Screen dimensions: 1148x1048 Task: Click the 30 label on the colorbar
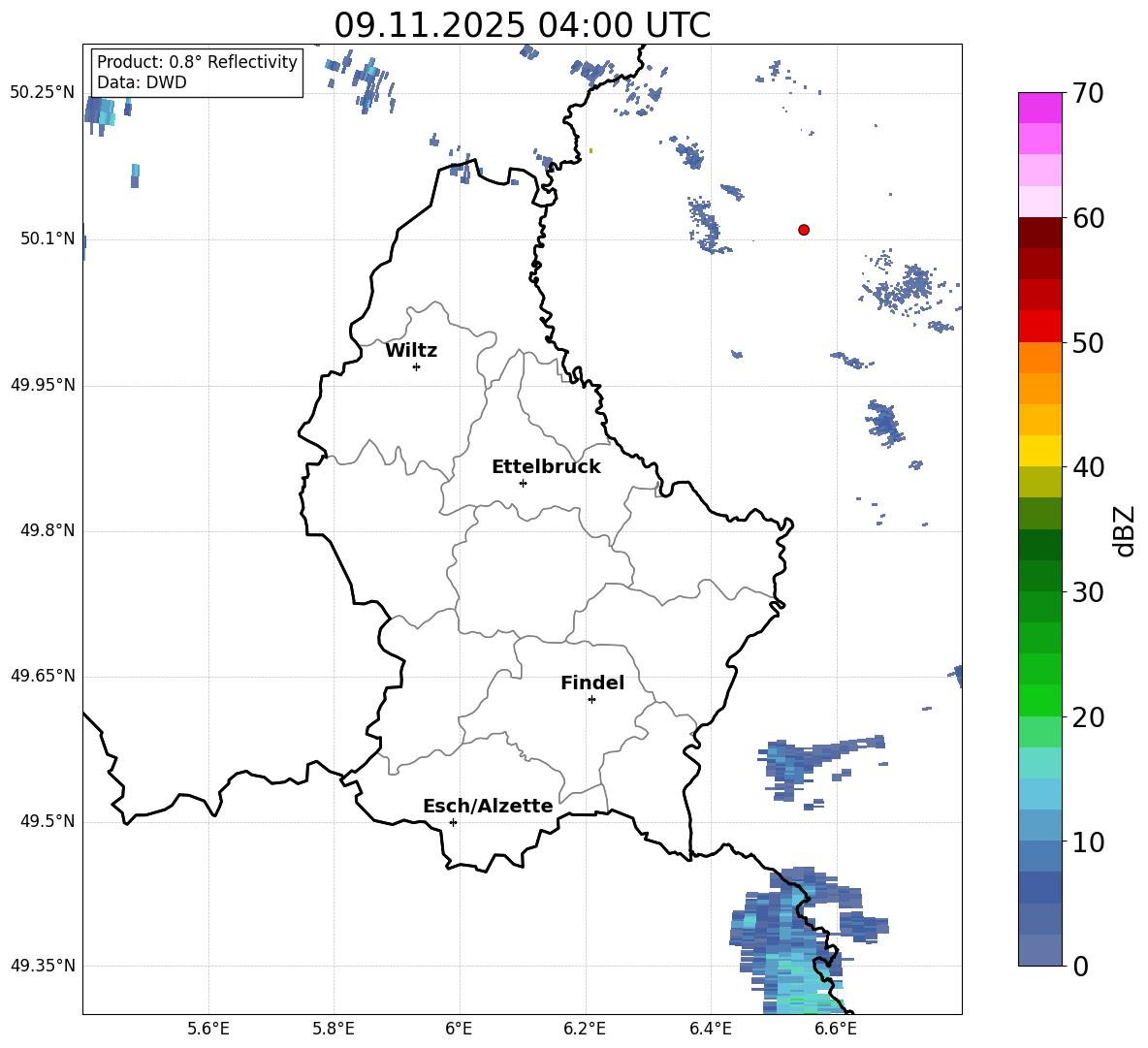(1088, 592)
